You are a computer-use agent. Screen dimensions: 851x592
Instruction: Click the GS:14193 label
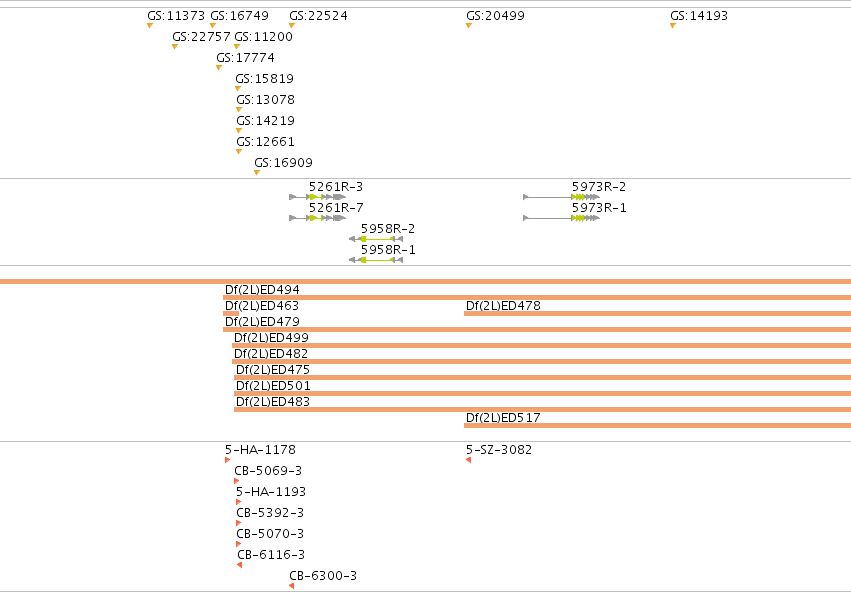[x=699, y=16]
